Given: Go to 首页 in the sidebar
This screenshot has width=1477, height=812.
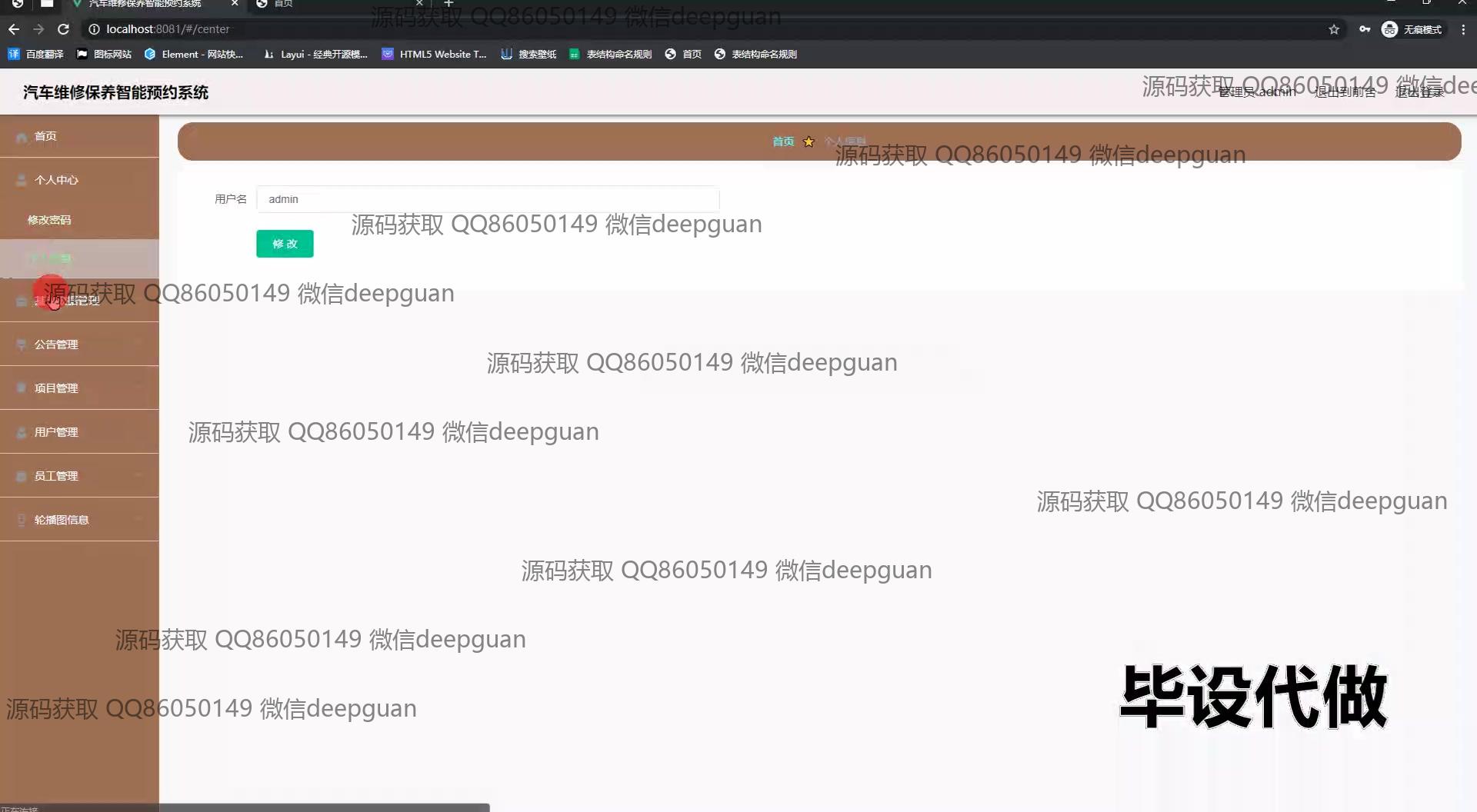Looking at the screenshot, I should coord(45,136).
